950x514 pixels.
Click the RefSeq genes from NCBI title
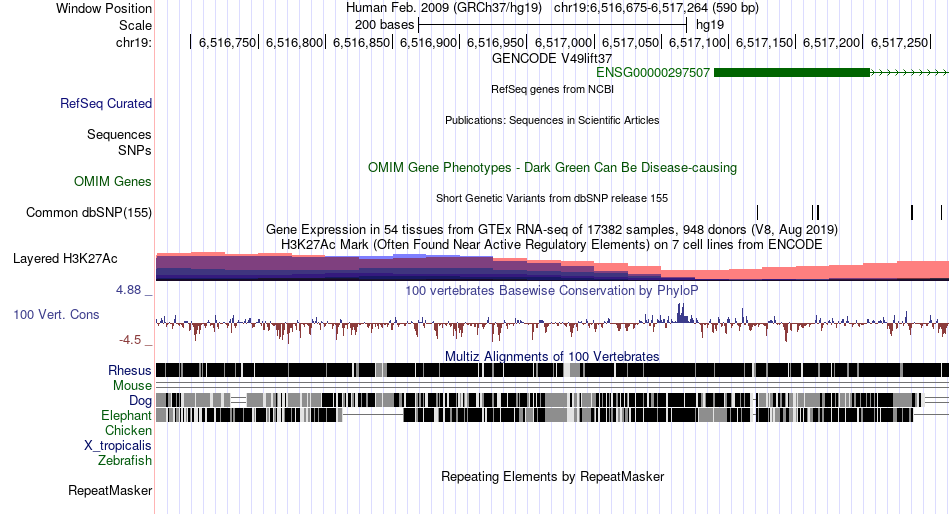552,89
